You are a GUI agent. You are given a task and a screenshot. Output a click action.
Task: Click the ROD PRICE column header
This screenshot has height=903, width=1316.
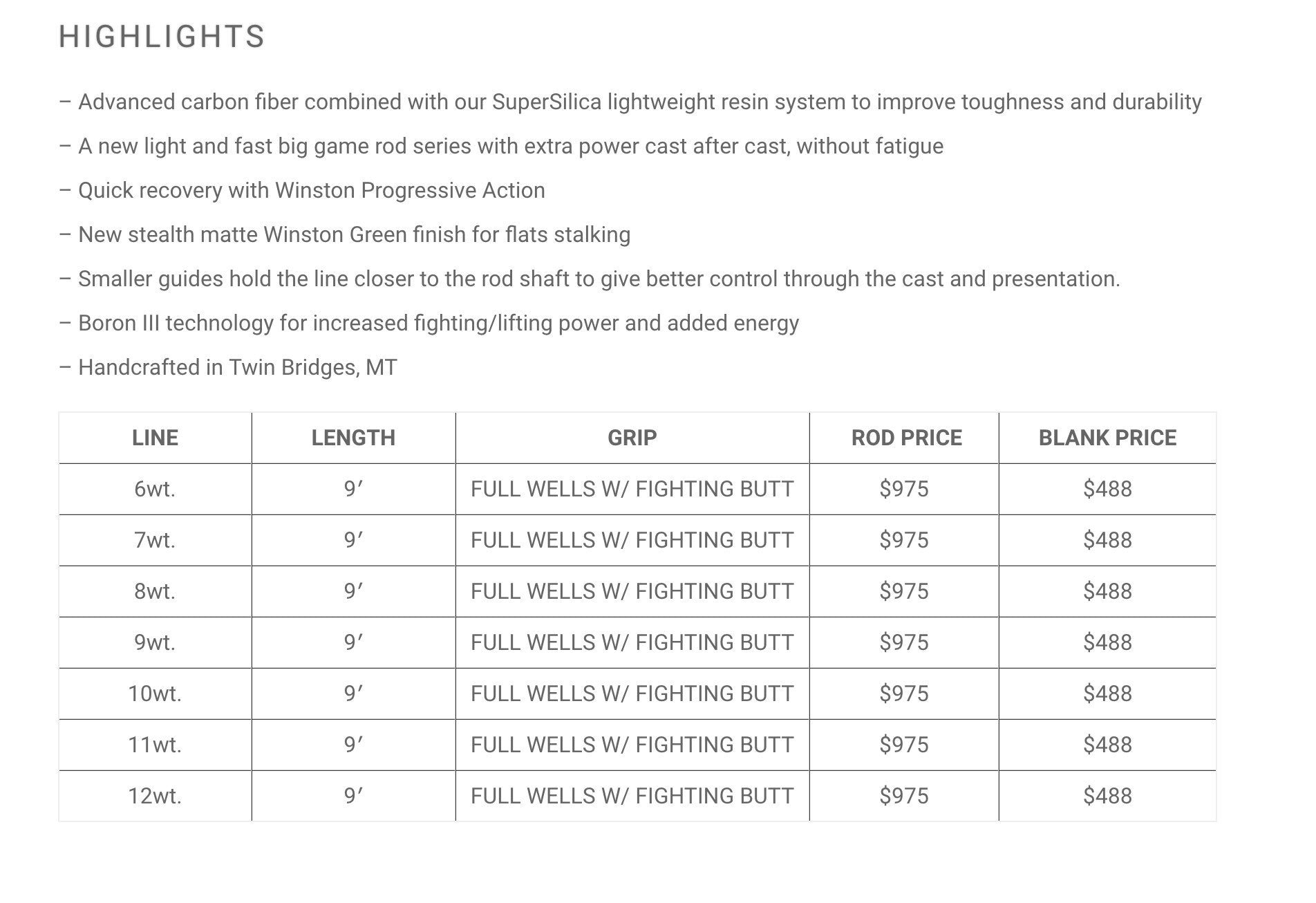906,438
